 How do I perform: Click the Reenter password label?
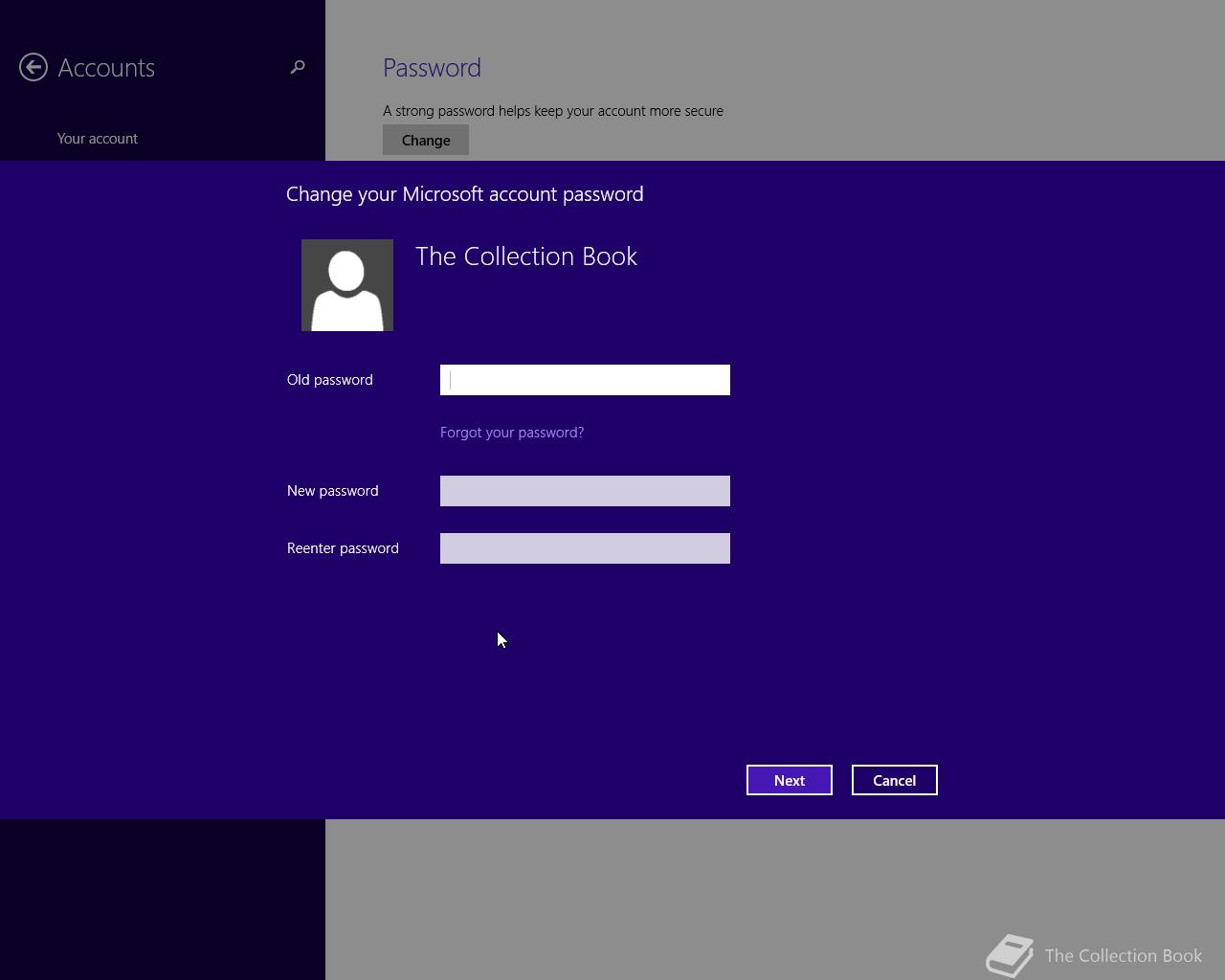tap(343, 548)
